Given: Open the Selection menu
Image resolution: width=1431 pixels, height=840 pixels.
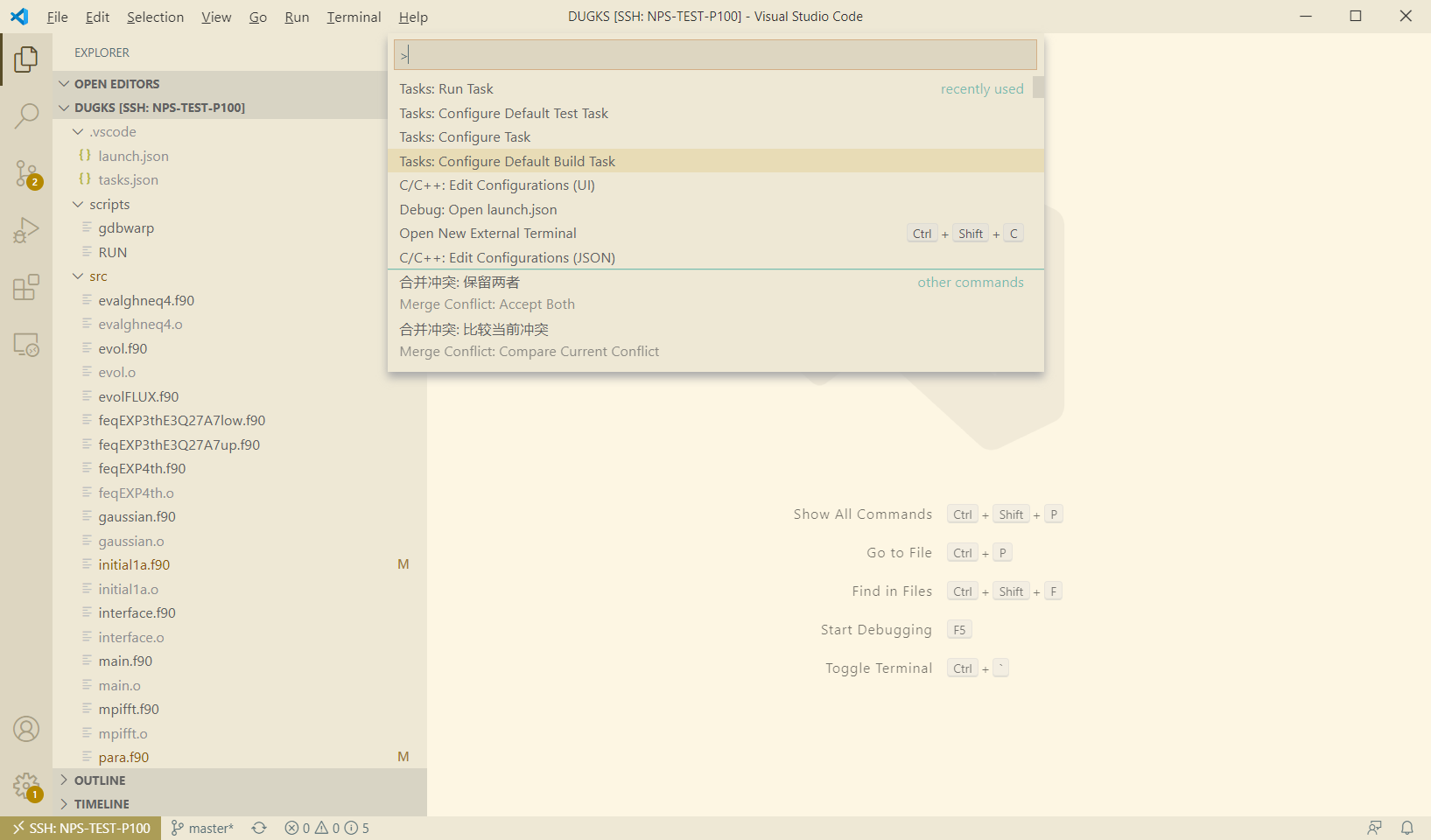Looking at the screenshot, I should [x=155, y=17].
